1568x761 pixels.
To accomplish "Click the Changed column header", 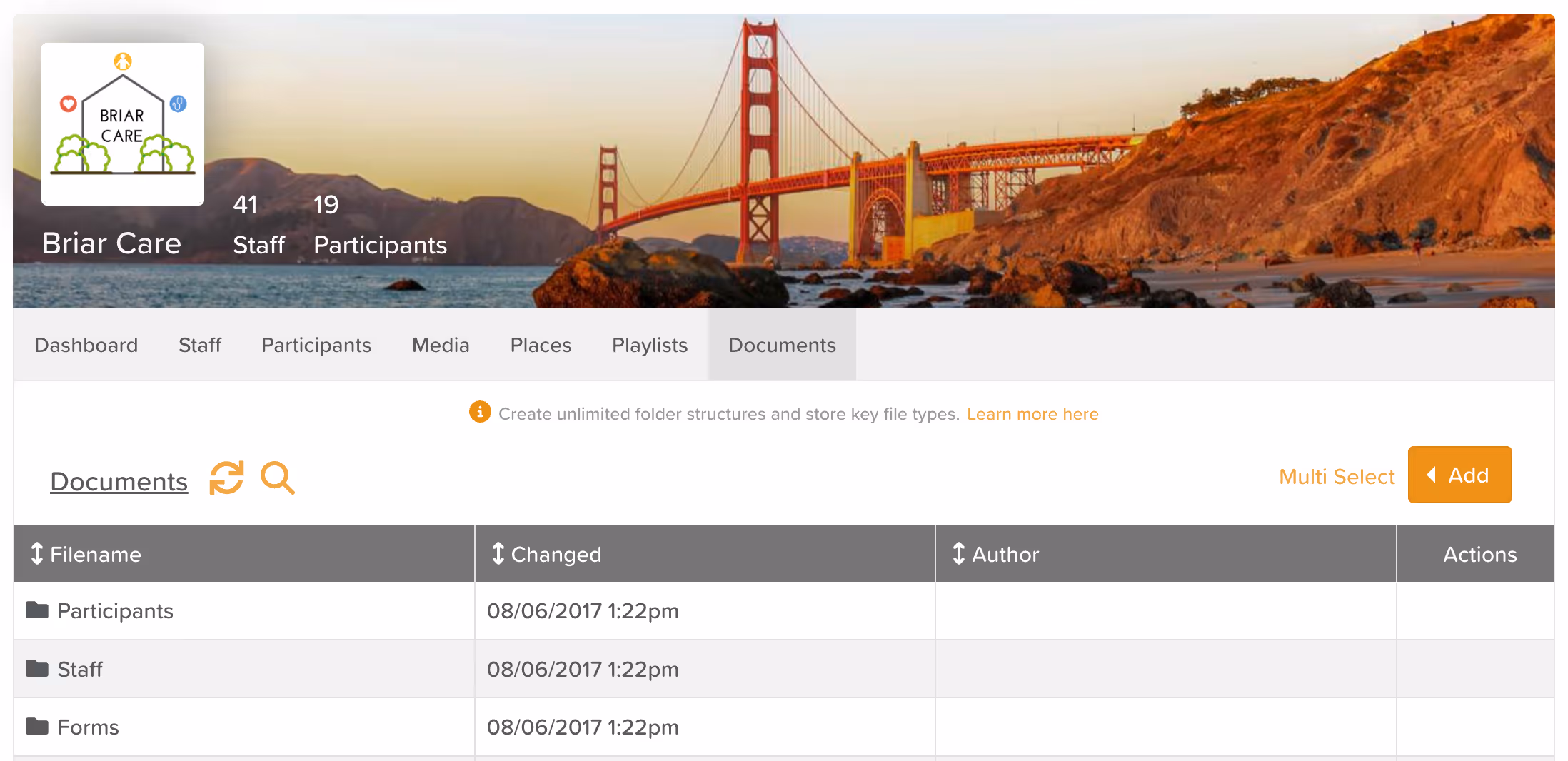I will point(705,554).
